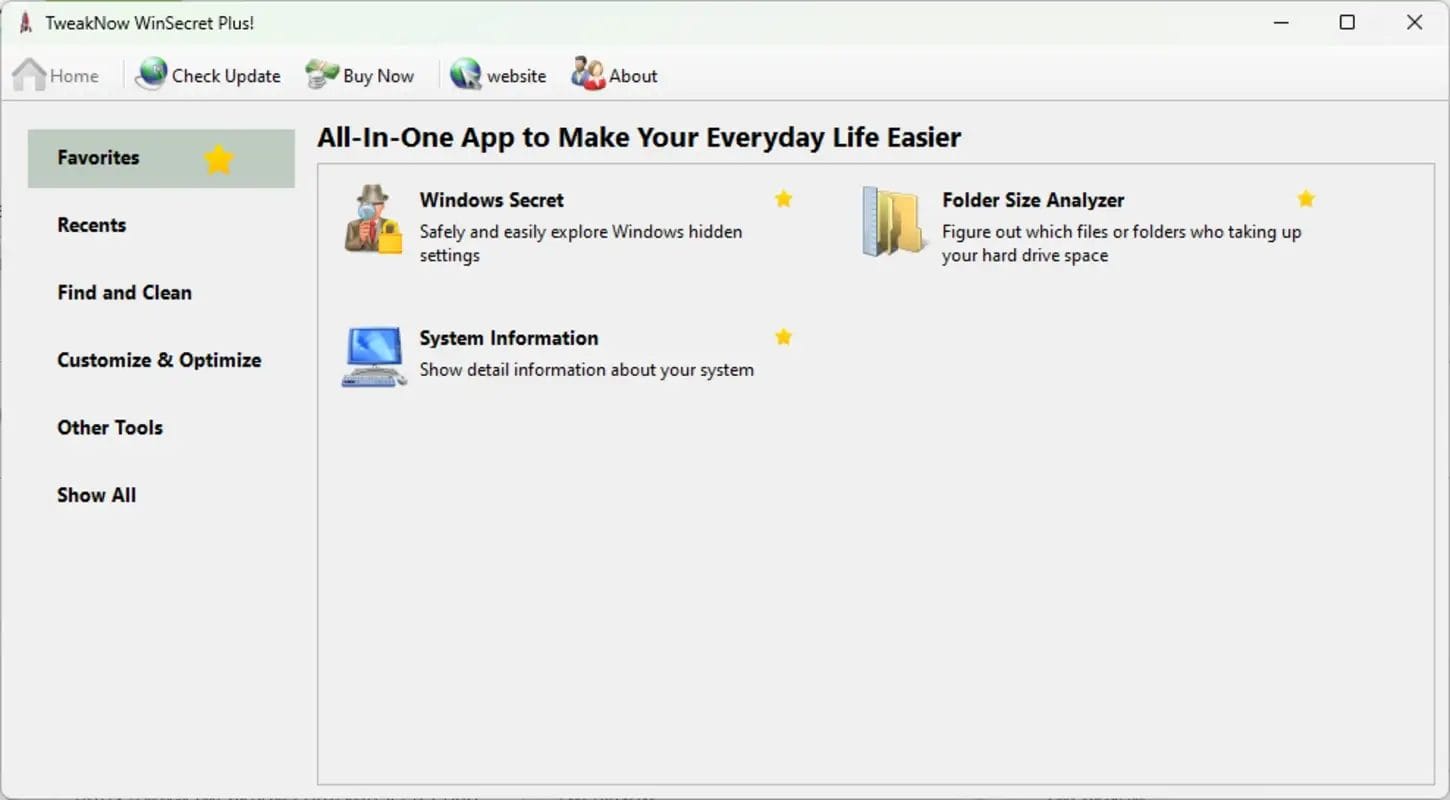1450x800 pixels.
Task: Click the Buy Now money icon
Action: (x=322, y=75)
